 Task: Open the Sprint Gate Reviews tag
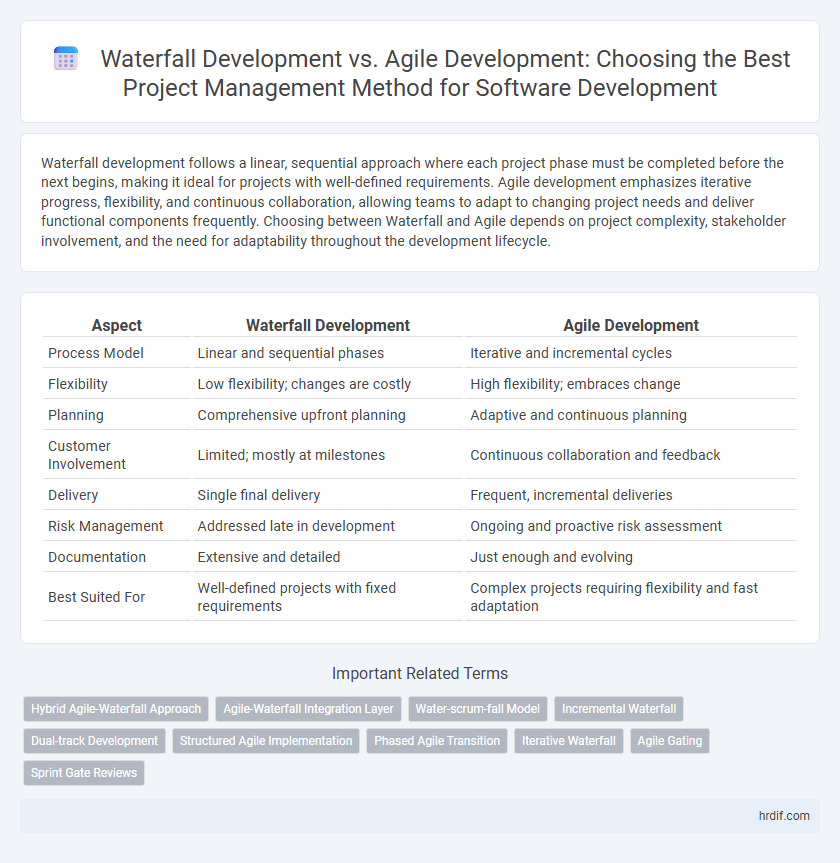(x=84, y=773)
